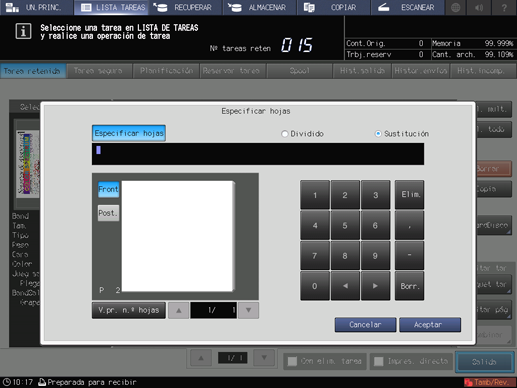Tap keypad digit 1
Image resolution: width=517 pixels, height=388 pixels.
click(315, 195)
